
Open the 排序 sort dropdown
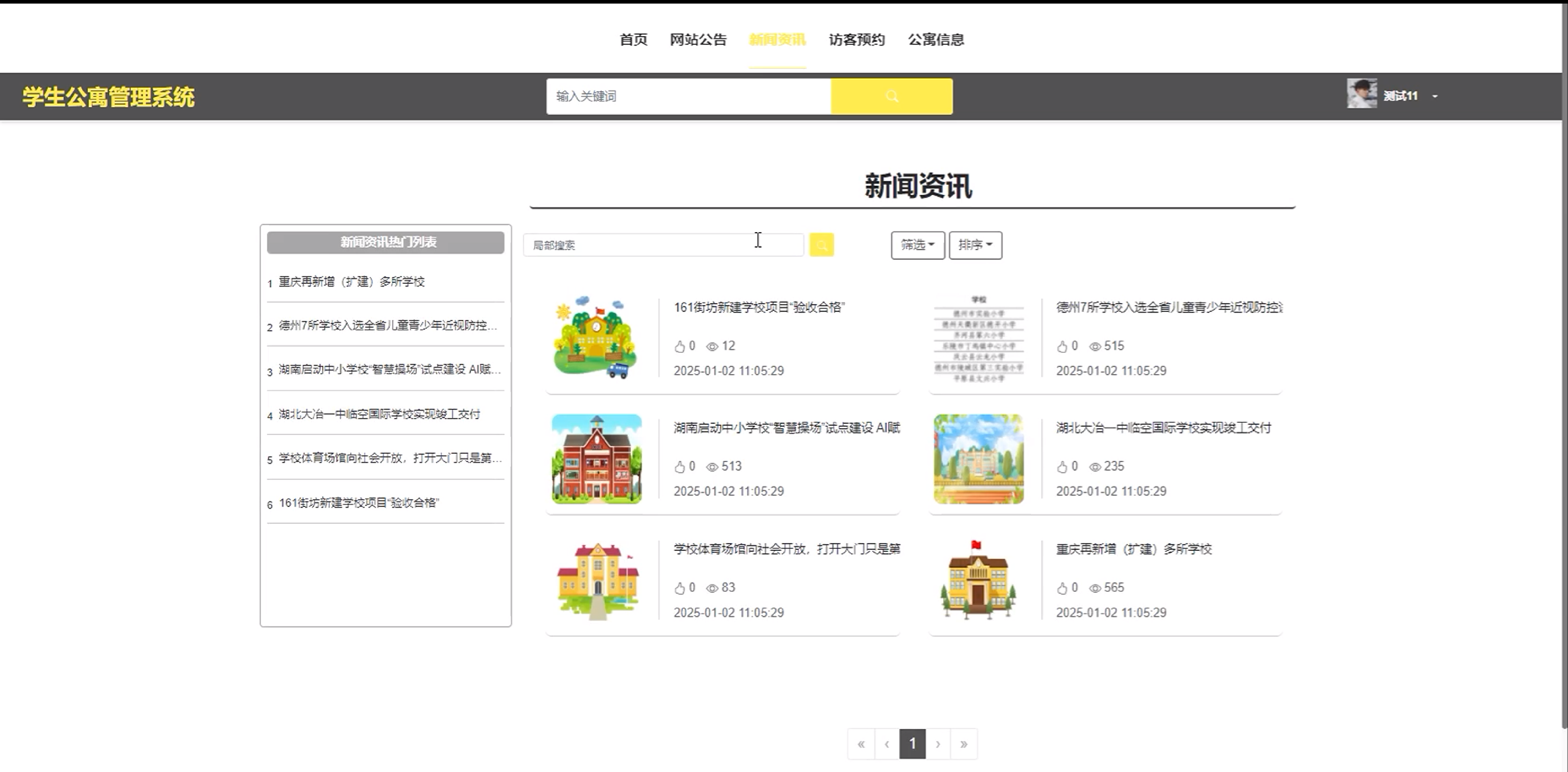coord(975,245)
